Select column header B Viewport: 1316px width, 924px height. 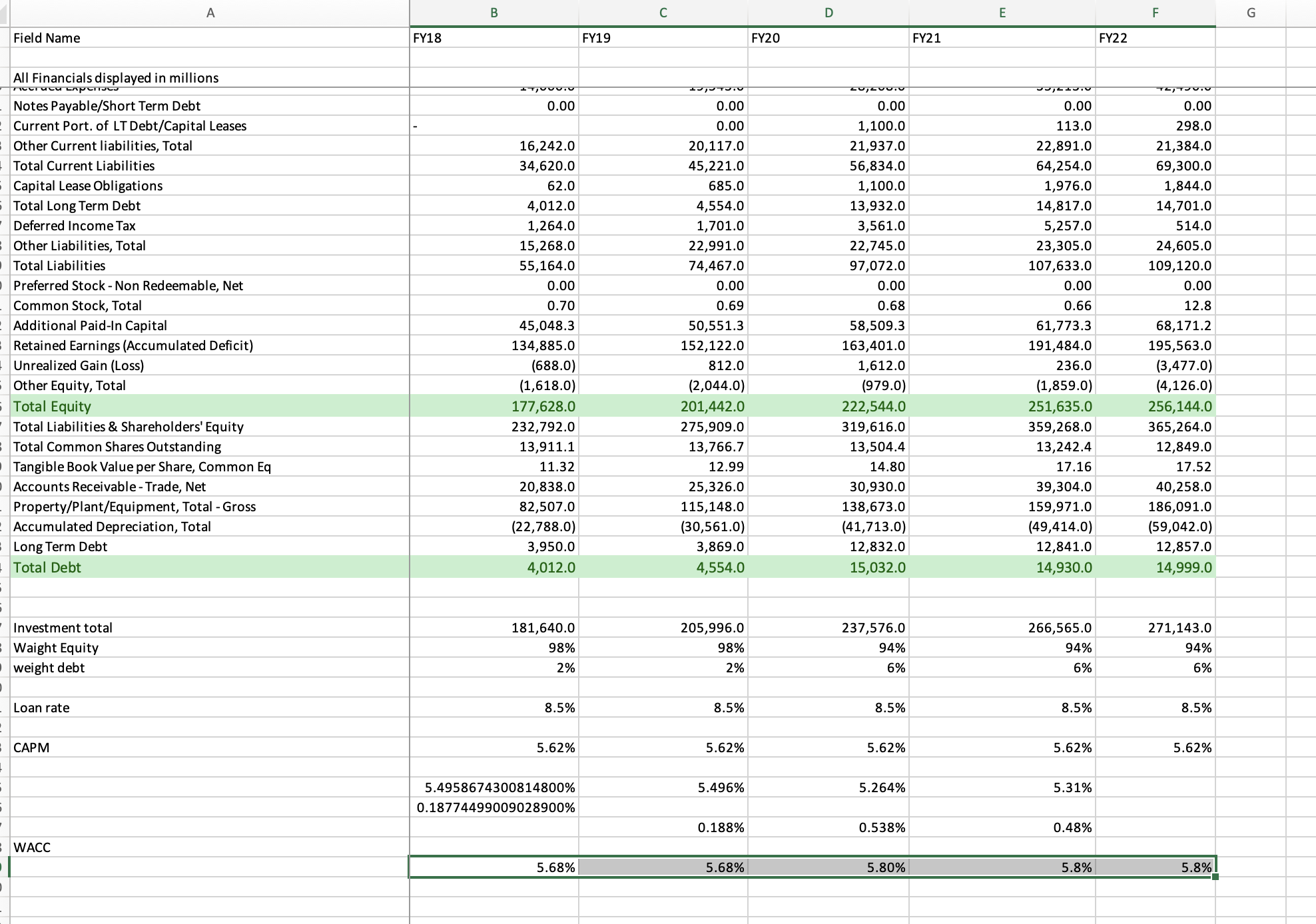click(493, 12)
